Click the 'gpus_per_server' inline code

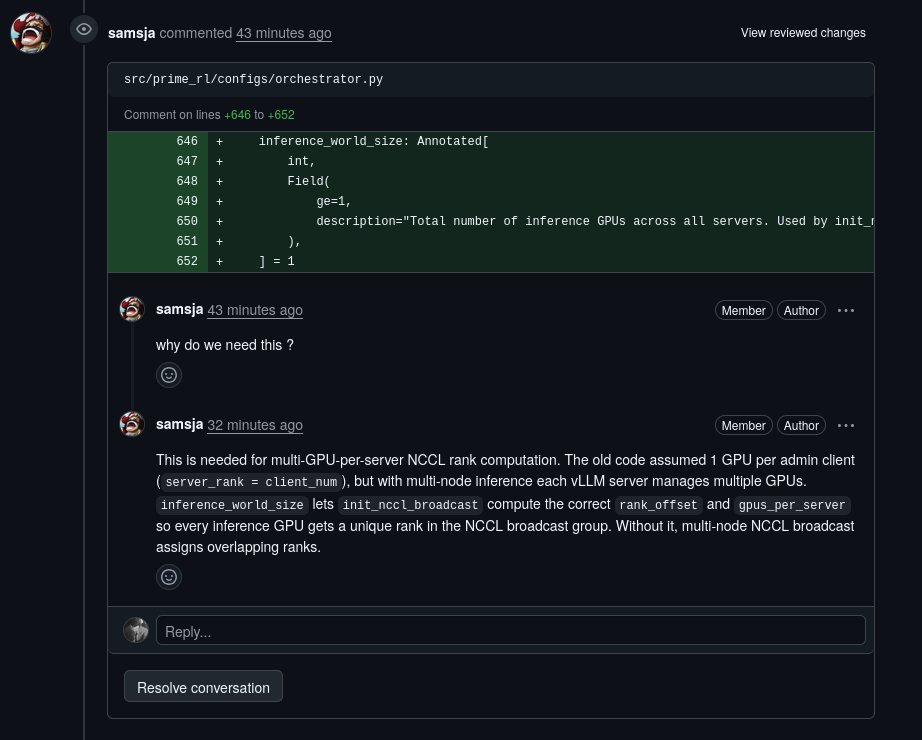coord(792,505)
